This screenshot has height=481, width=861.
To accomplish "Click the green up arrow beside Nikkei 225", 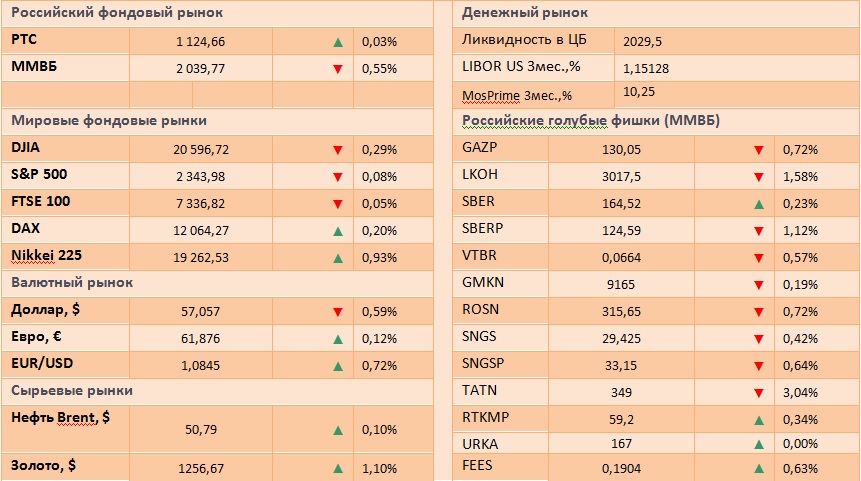I will [x=337, y=258].
